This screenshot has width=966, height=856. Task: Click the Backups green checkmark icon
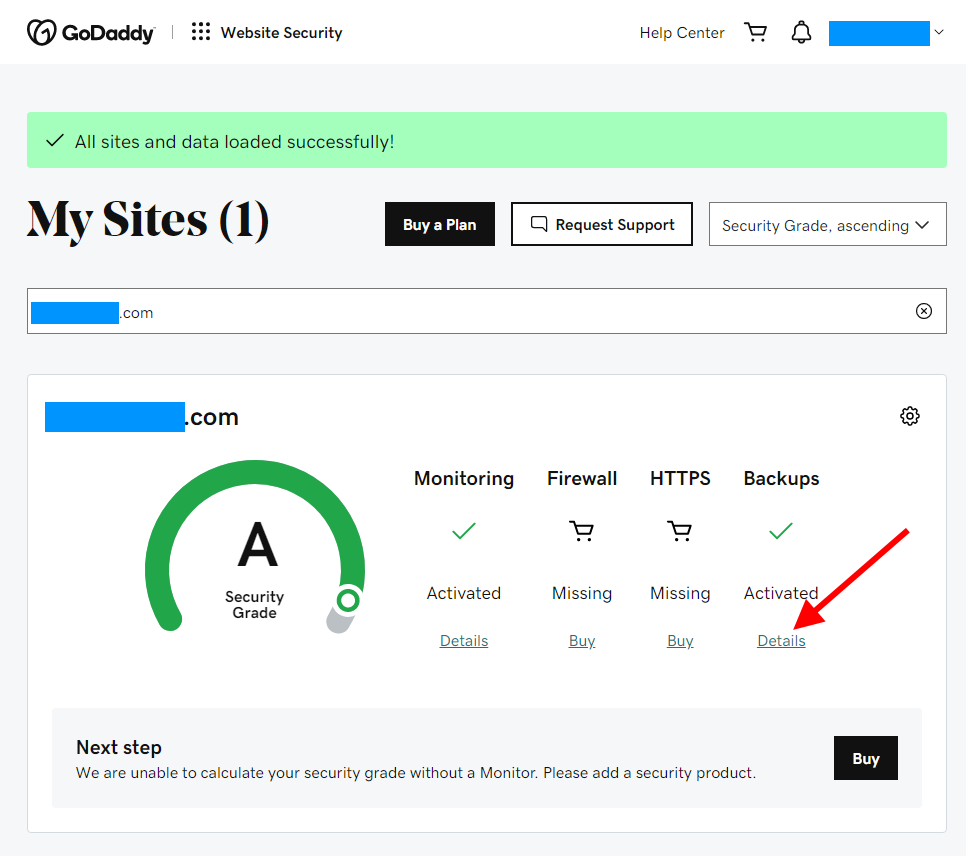point(781,531)
